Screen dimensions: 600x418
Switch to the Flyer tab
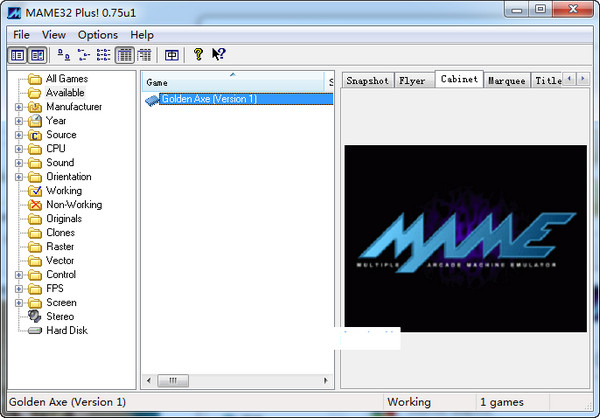click(411, 81)
